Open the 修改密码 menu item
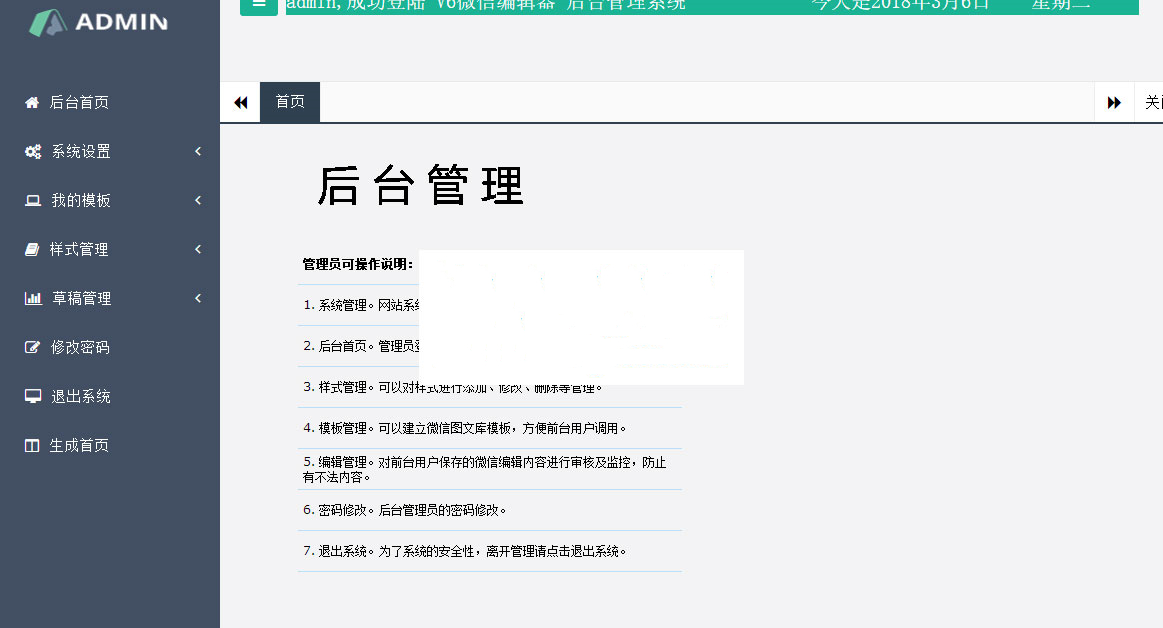The width and height of the screenshot is (1163, 628). [x=80, y=347]
